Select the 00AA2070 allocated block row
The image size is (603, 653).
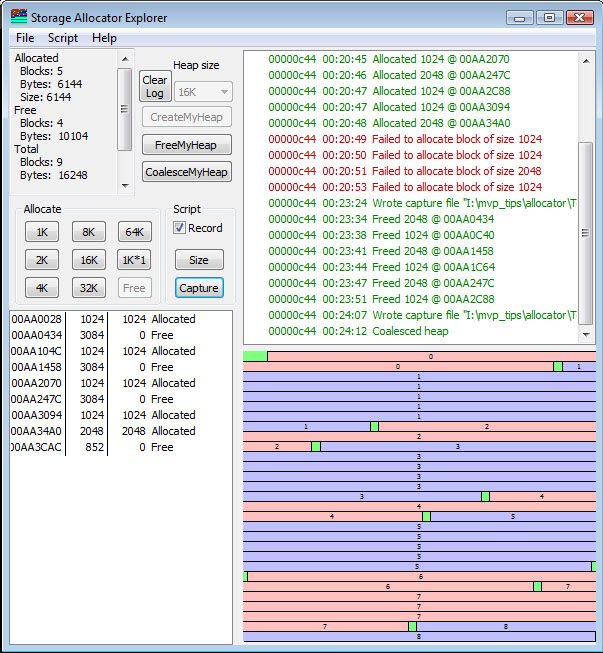coord(121,383)
